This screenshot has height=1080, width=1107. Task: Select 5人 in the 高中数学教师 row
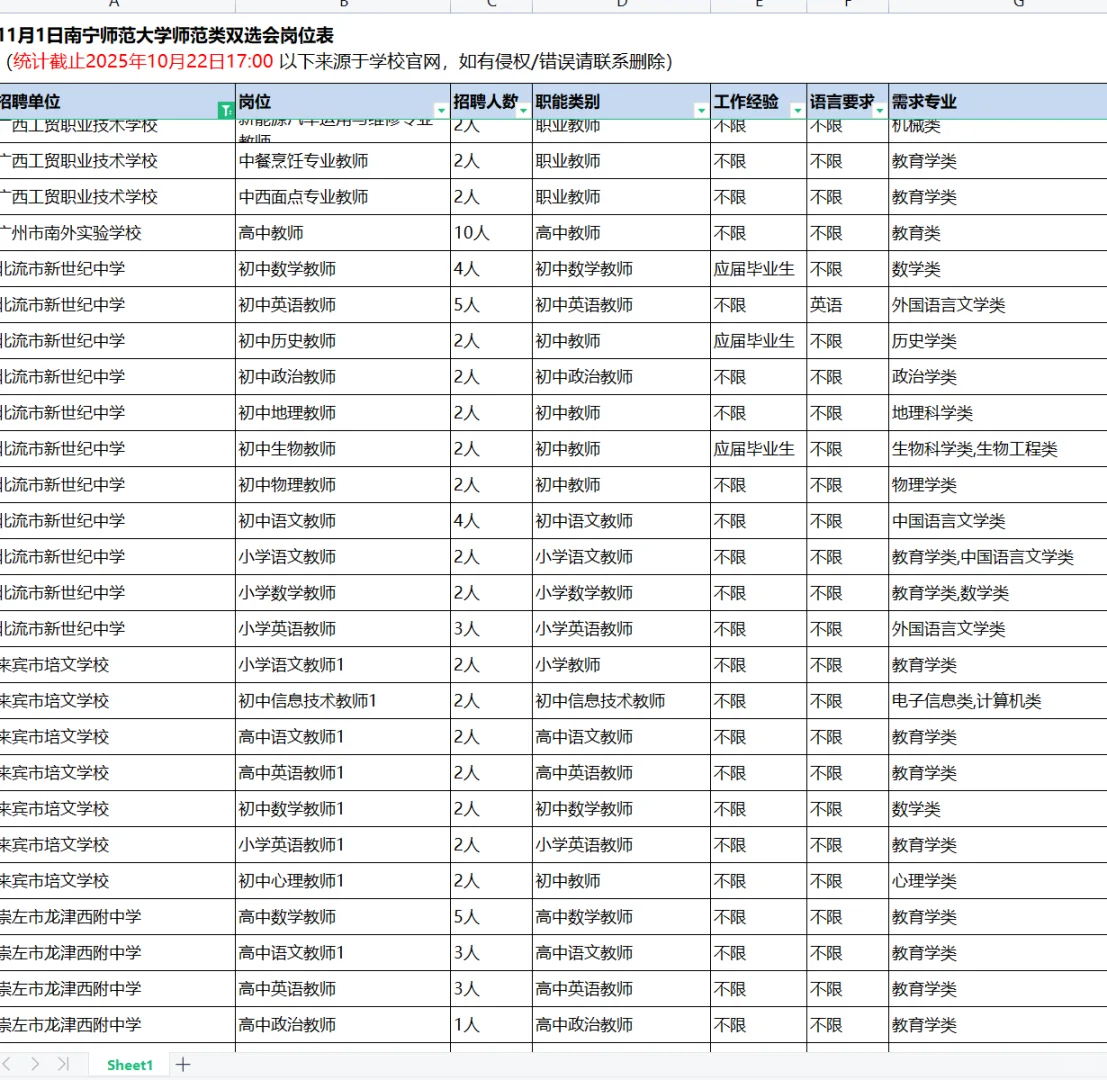point(491,917)
